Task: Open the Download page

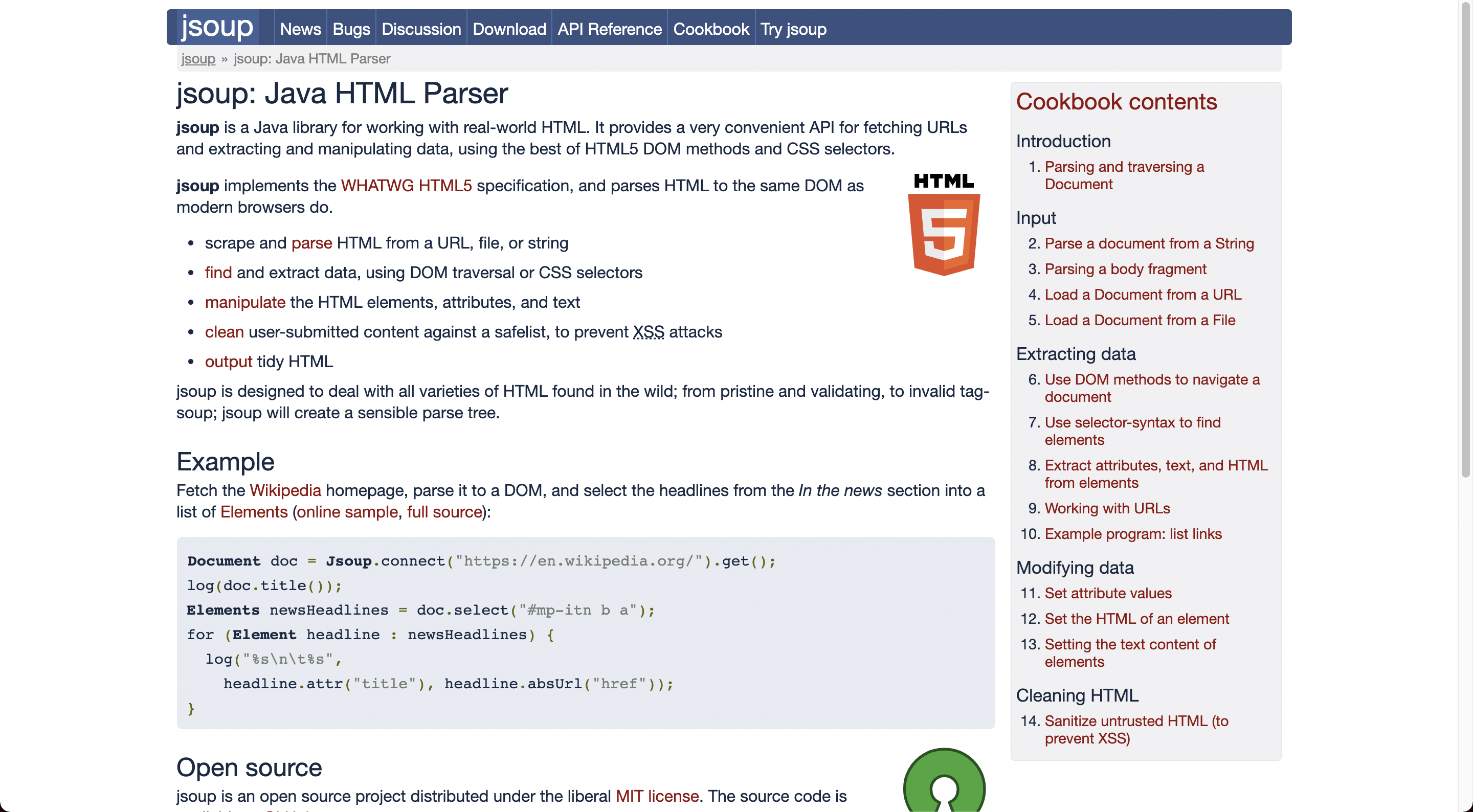Action: coord(509,29)
